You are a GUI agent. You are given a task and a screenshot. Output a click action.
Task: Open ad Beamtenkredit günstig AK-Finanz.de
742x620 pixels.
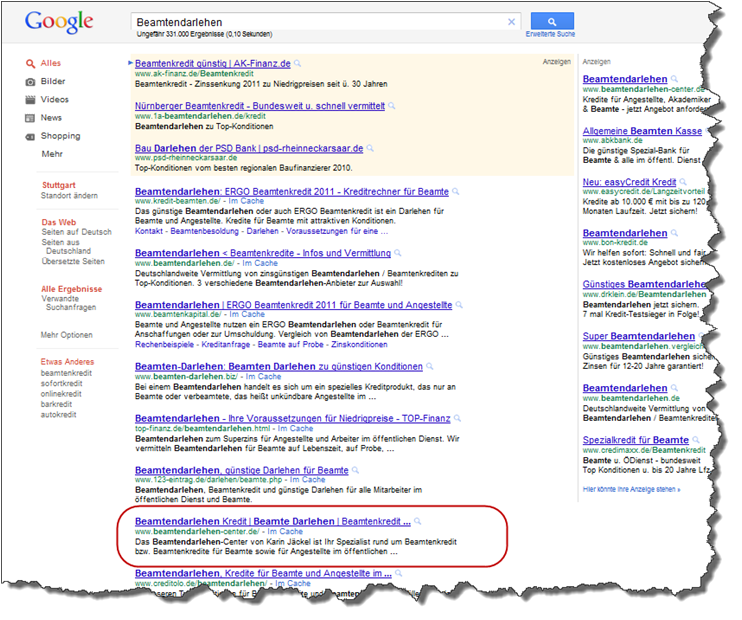point(212,63)
